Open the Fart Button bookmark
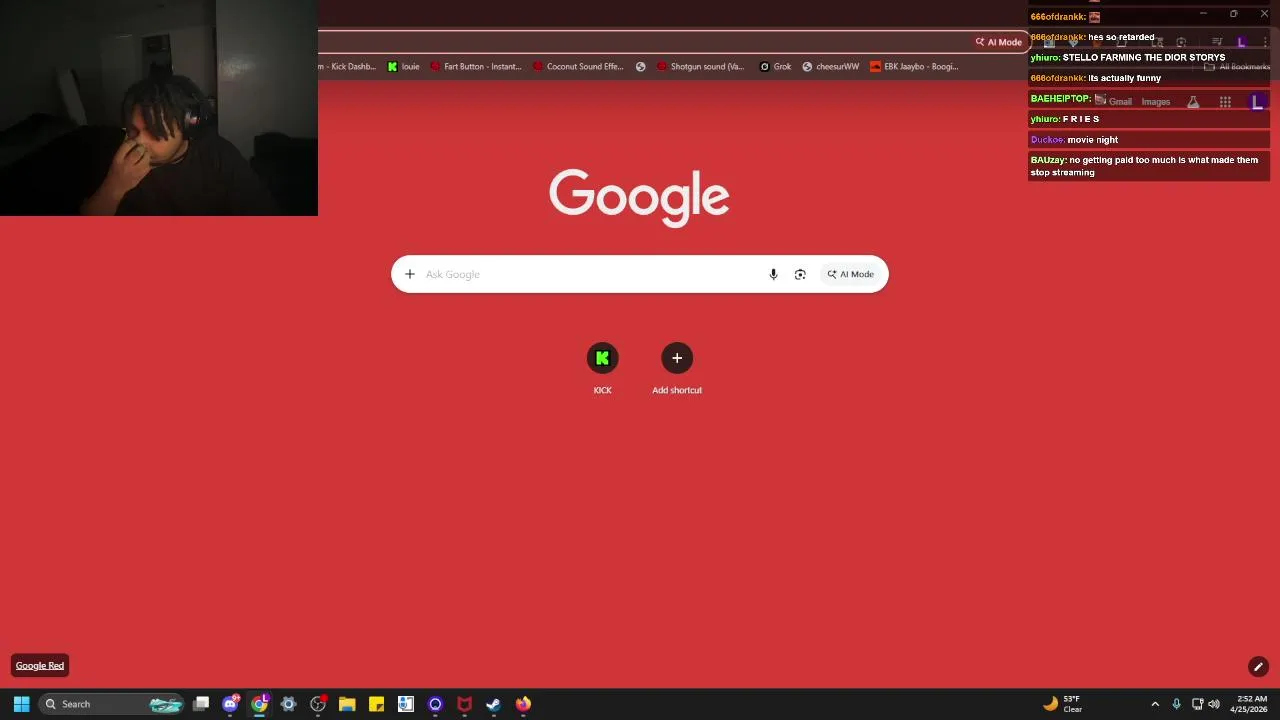The height and width of the screenshot is (720, 1280). click(x=476, y=67)
